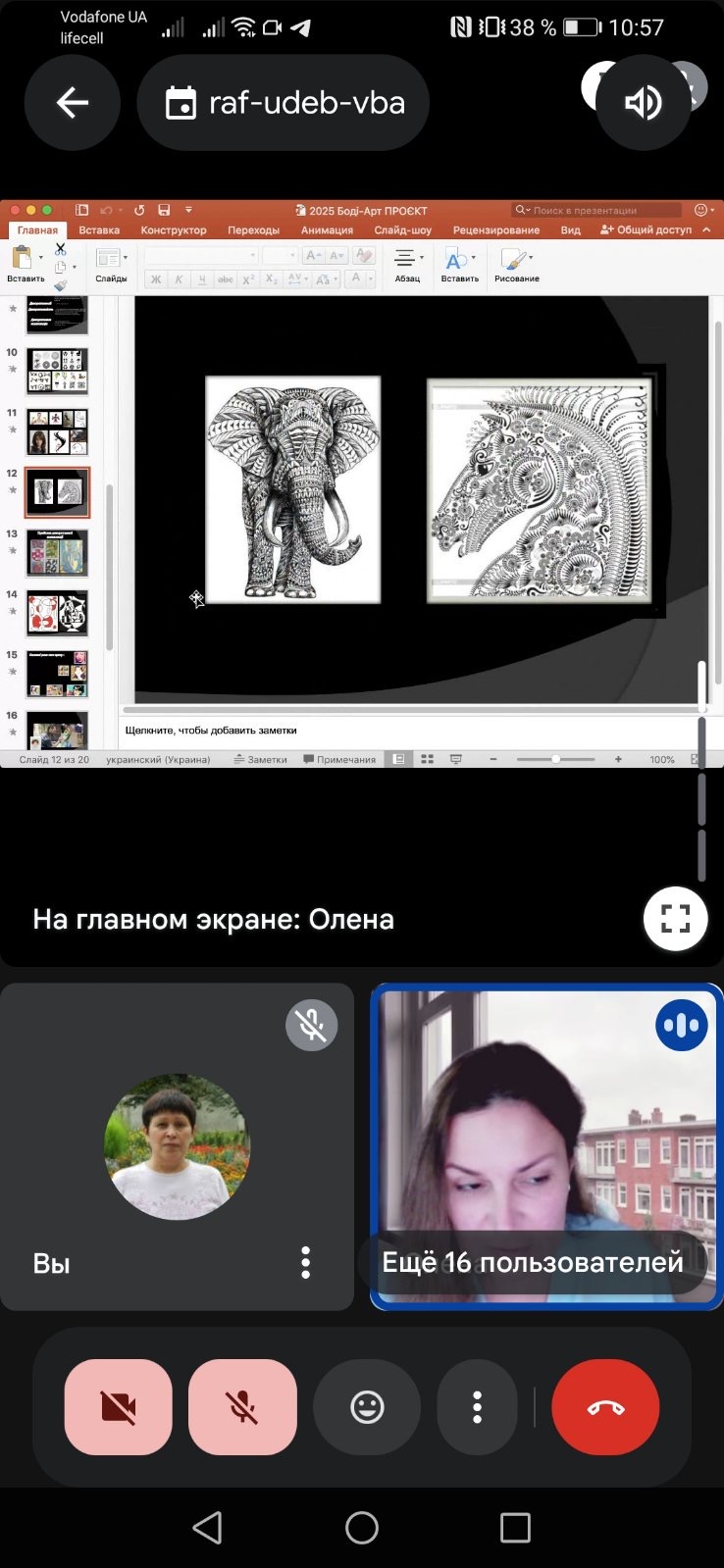724x1568 pixels.
Task: Switch to the Анимация tab
Action: coord(327,230)
